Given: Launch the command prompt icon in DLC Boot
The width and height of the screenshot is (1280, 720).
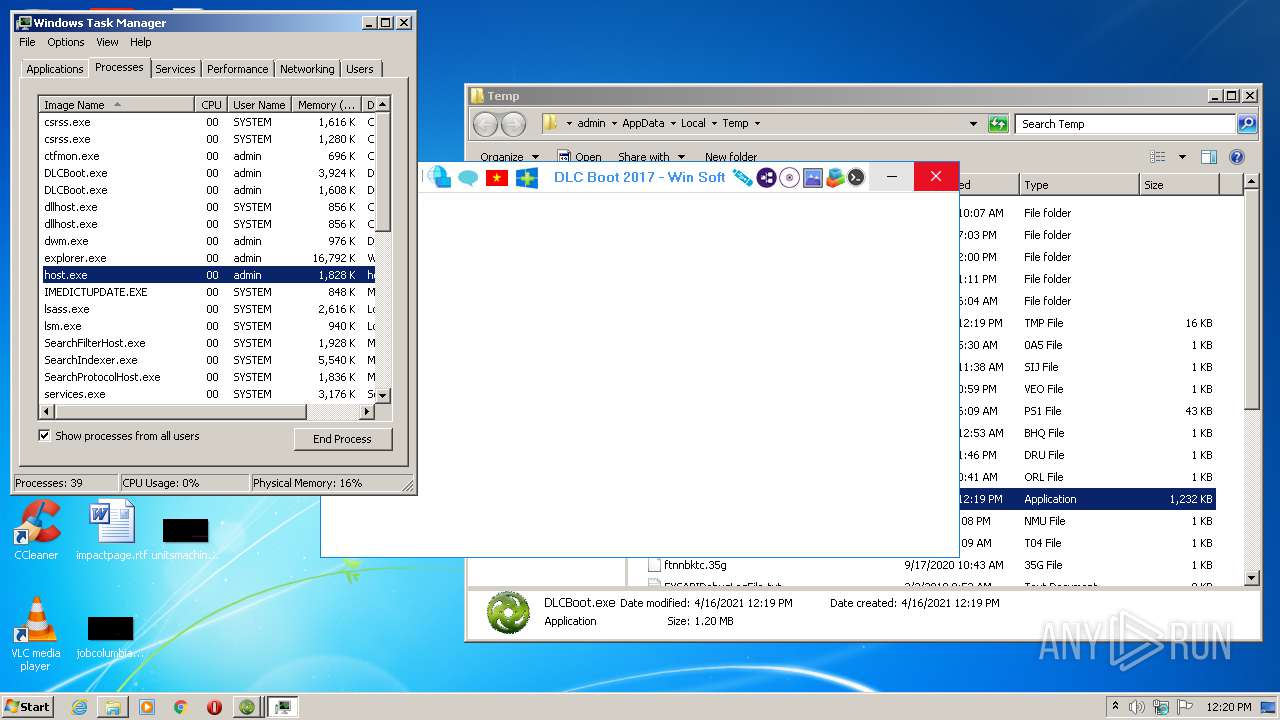Looking at the screenshot, I should coord(856,178).
